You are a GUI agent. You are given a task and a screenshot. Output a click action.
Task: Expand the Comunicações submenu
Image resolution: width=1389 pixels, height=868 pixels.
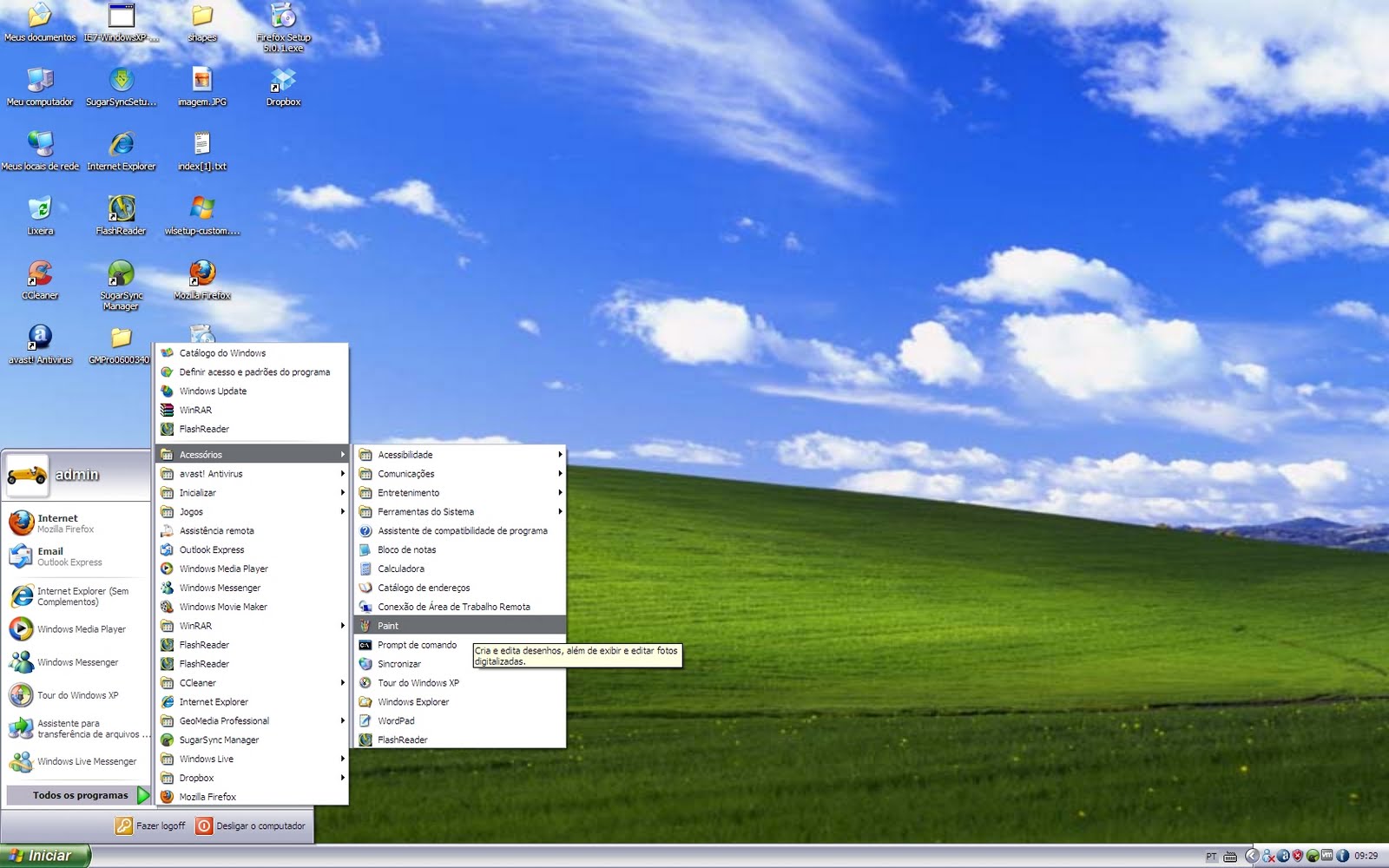click(x=460, y=474)
